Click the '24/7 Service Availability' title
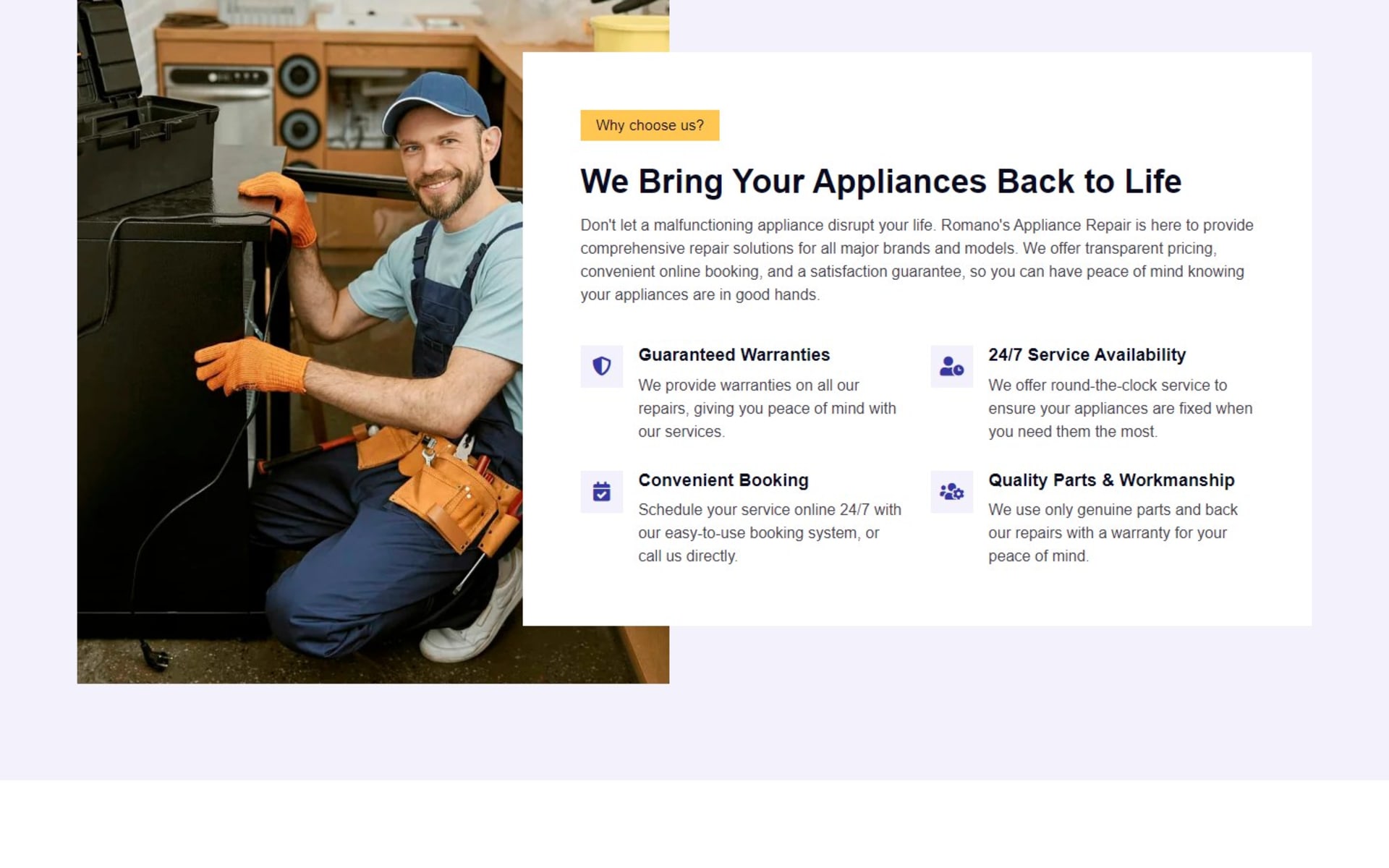This screenshot has height=868, width=1389. 1087,355
